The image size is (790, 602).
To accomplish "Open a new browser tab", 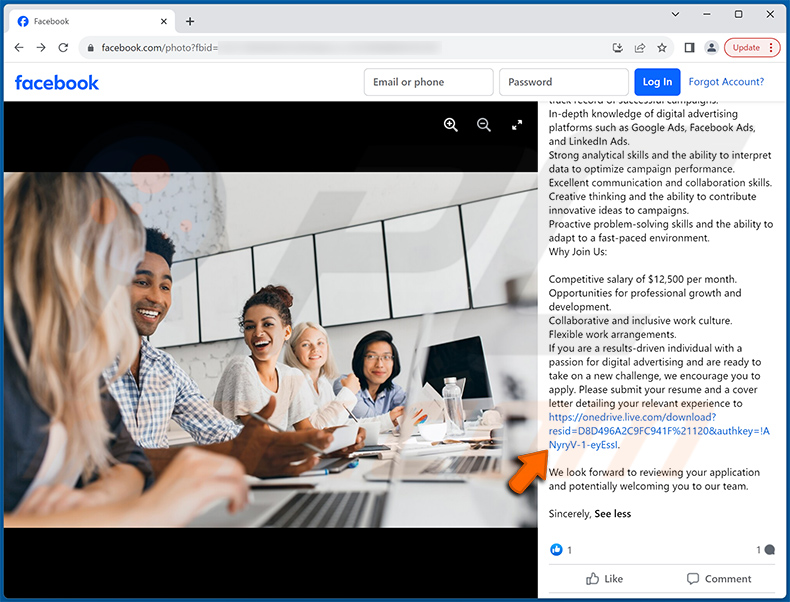I will [190, 21].
